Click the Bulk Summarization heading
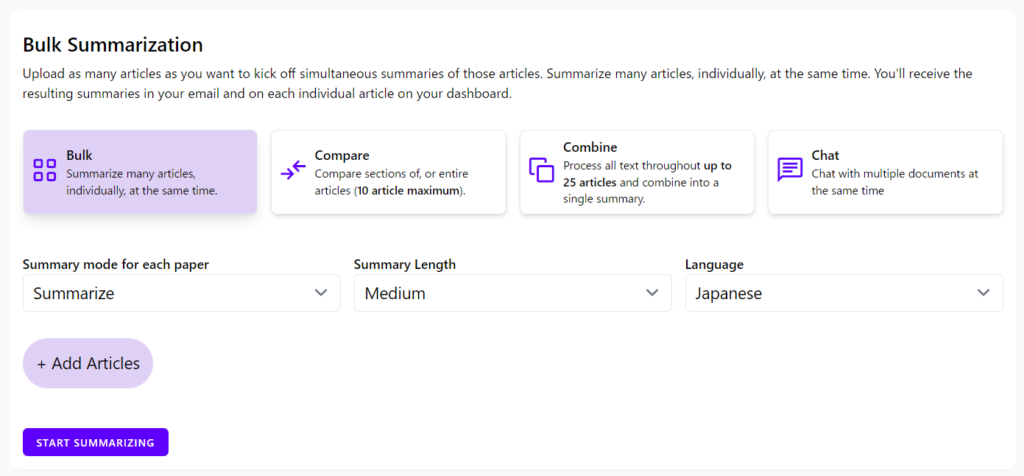 (x=113, y=45)
